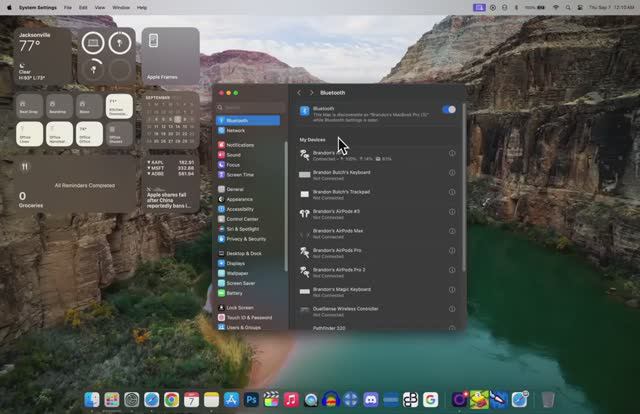Open the File menu
Viewport: 640px width, 414px height.
click(x=68, y=7)
